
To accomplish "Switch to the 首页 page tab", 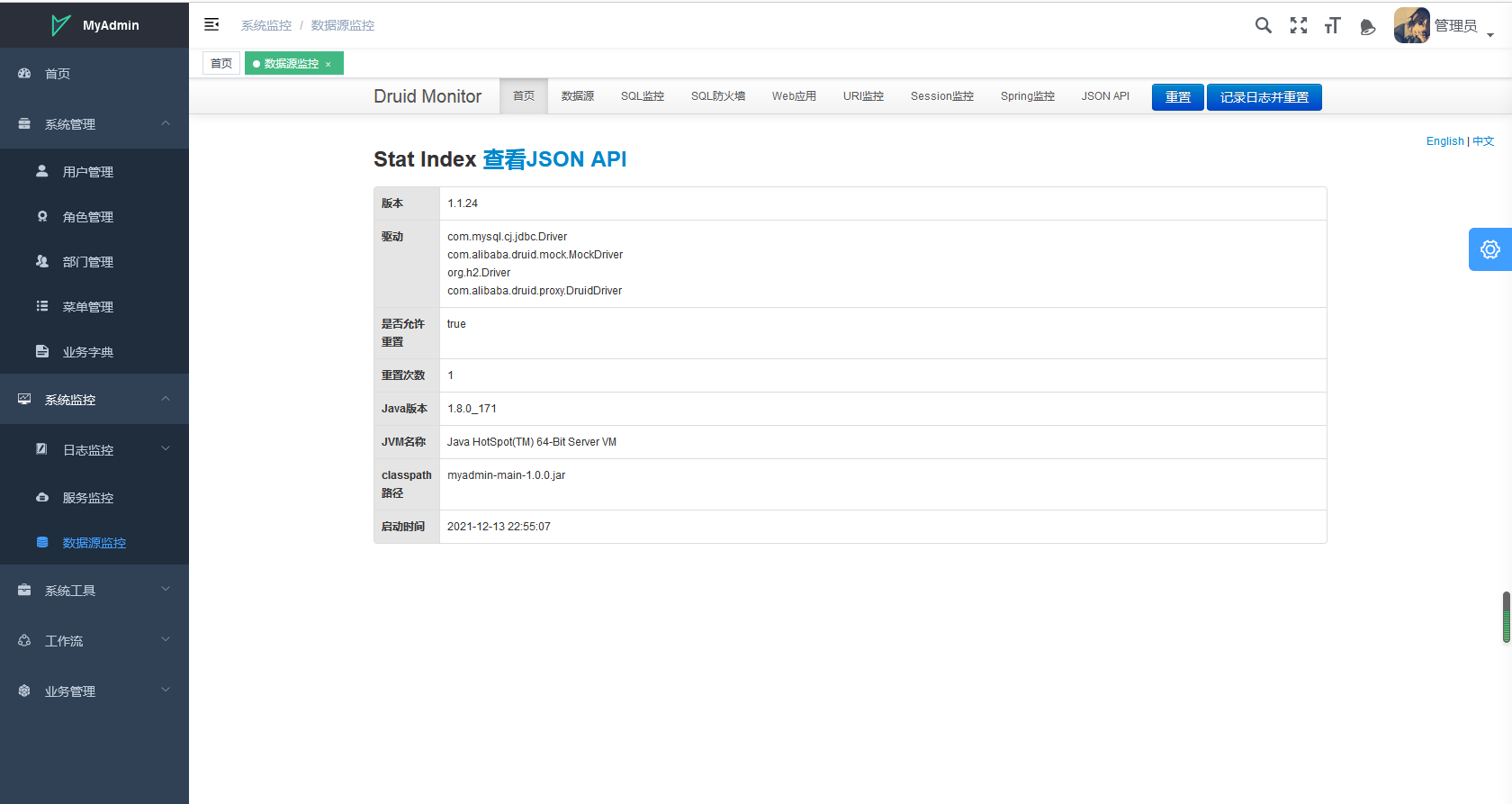I will coord(221,63).
